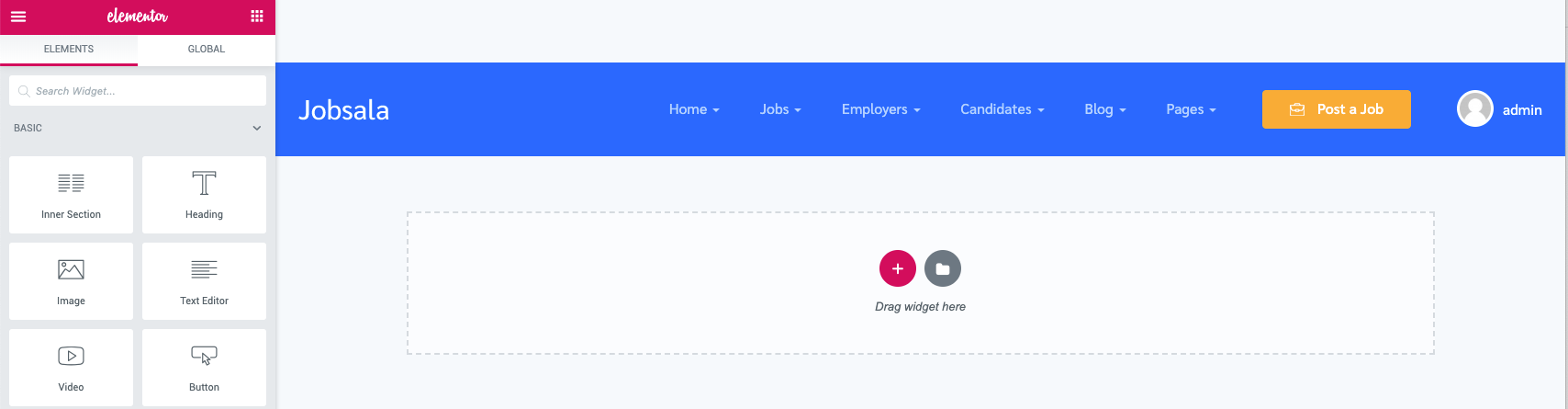Click the add new section plus button
Viewport: 1568px width, 409px height.
pos(897,268)
